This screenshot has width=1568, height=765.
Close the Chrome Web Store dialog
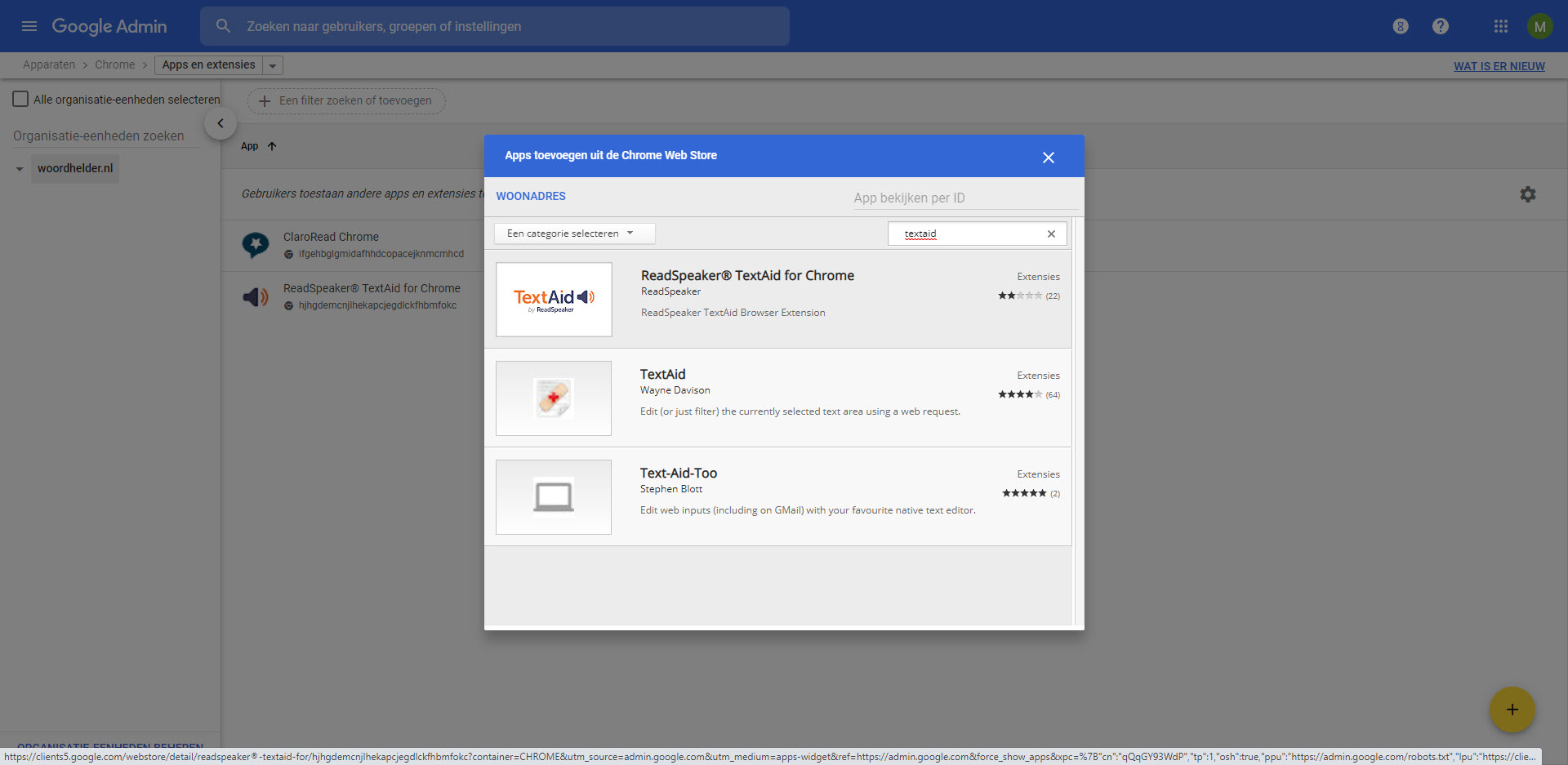[1049, 157]
